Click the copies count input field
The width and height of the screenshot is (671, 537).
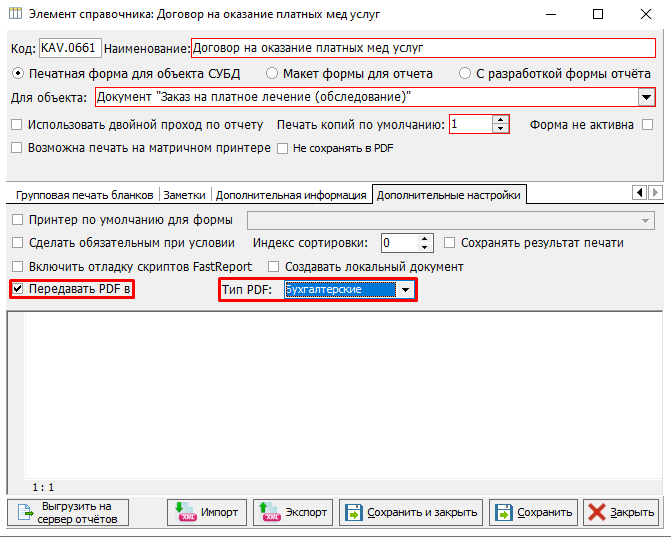(x=471, y=124)
